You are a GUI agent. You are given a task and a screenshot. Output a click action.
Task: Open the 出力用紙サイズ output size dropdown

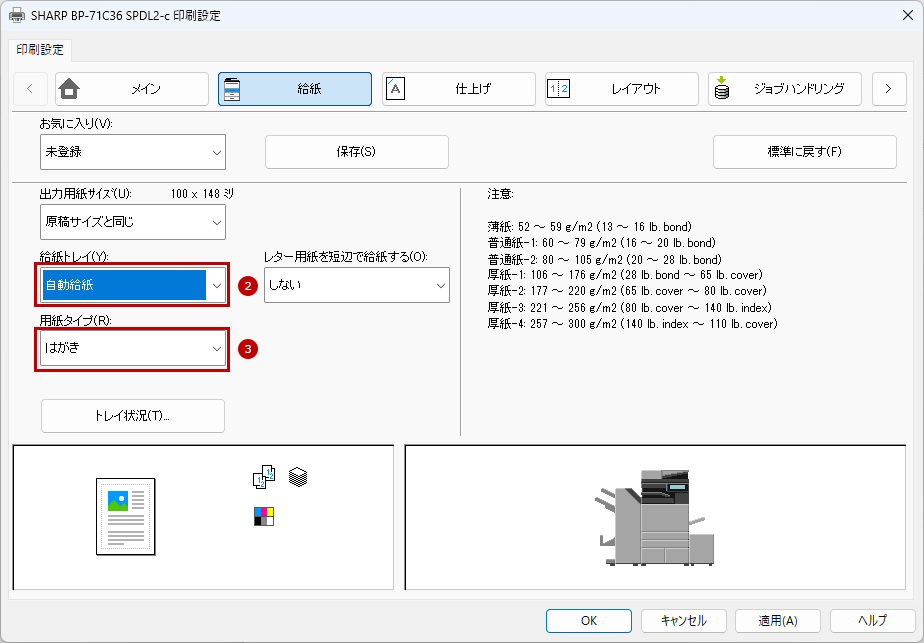[133, 222]
